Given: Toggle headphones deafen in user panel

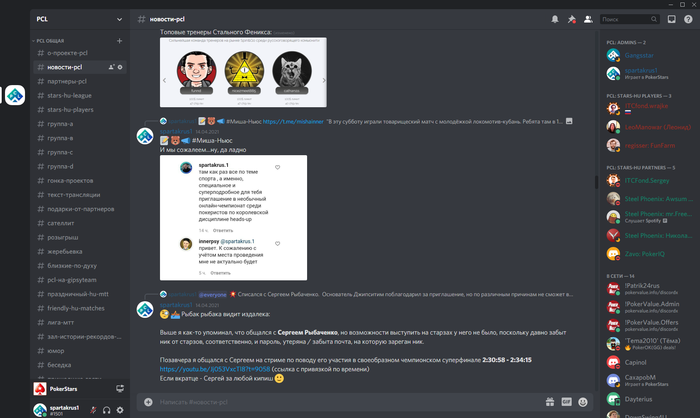Looking at the screenshot, I should click(x=106, y=410).
